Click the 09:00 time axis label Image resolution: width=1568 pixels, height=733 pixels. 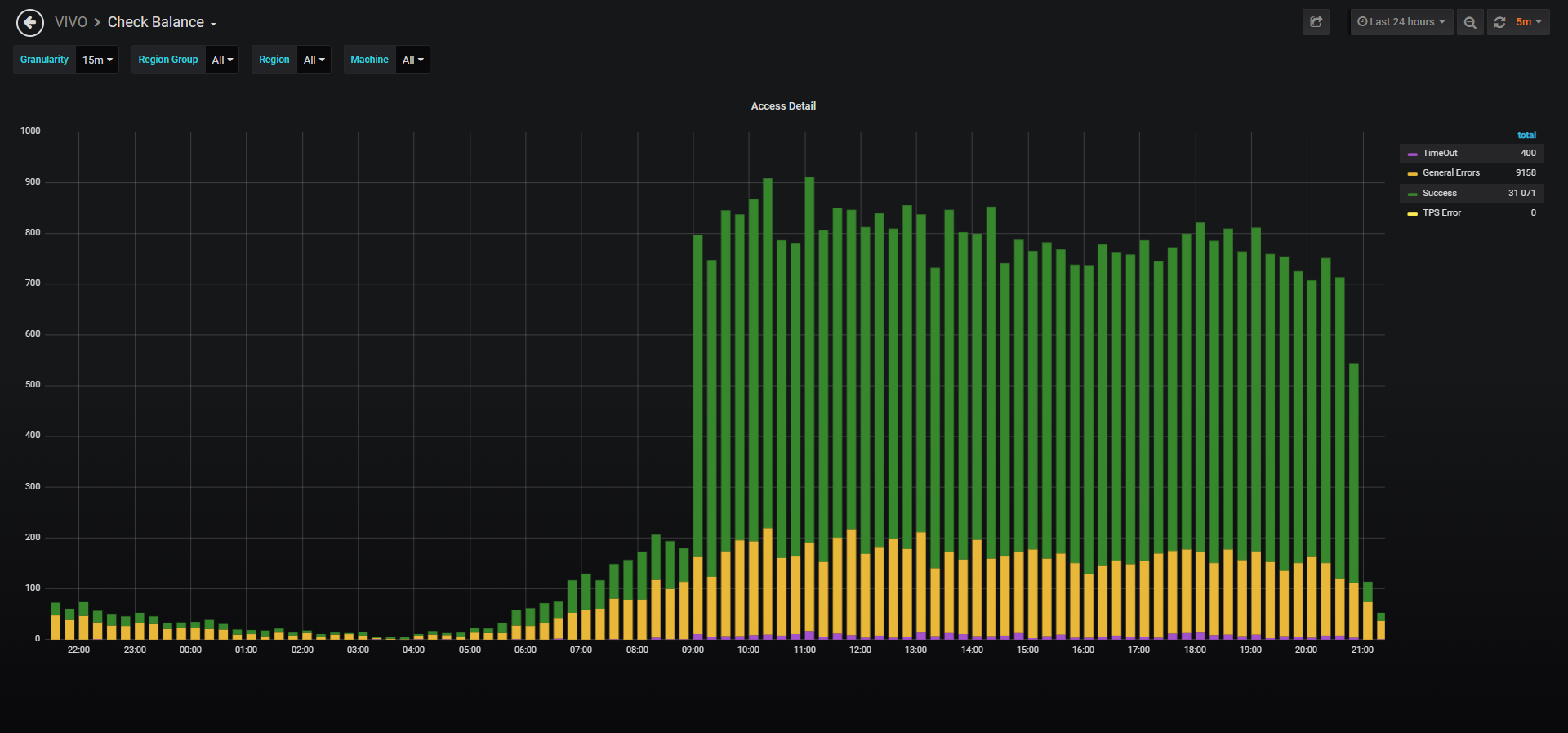pos(693,650)
